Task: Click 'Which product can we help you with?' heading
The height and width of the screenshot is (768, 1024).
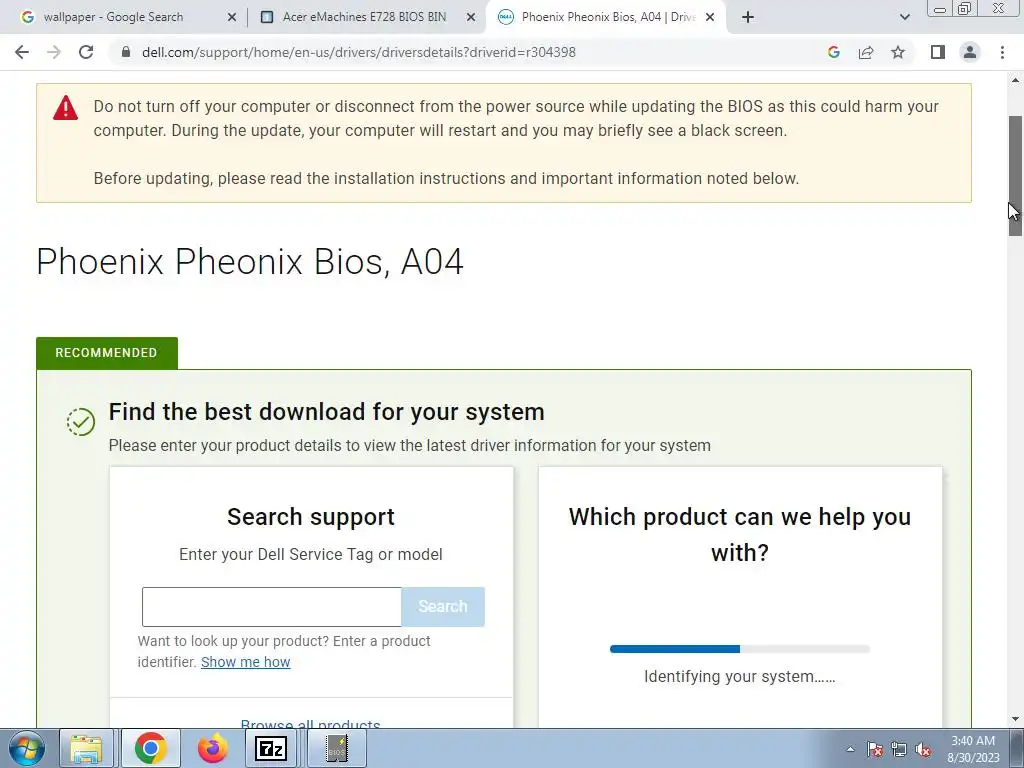Action: [740, 534]
